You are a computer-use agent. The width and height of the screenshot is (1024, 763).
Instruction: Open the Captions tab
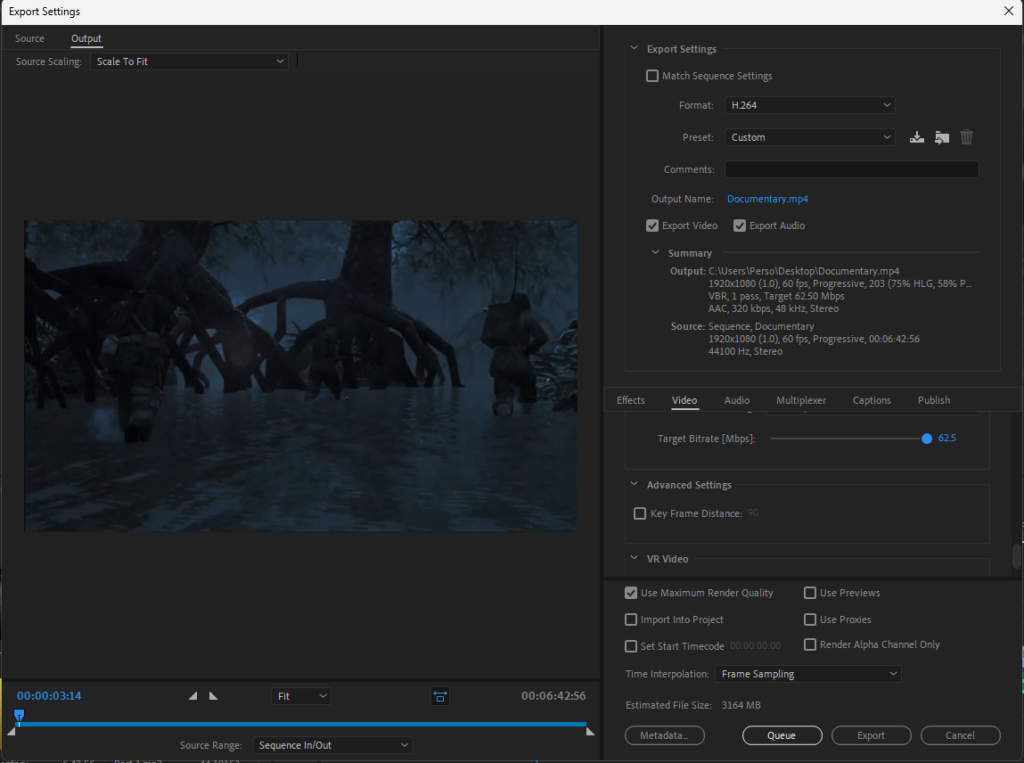coord(871,400)
